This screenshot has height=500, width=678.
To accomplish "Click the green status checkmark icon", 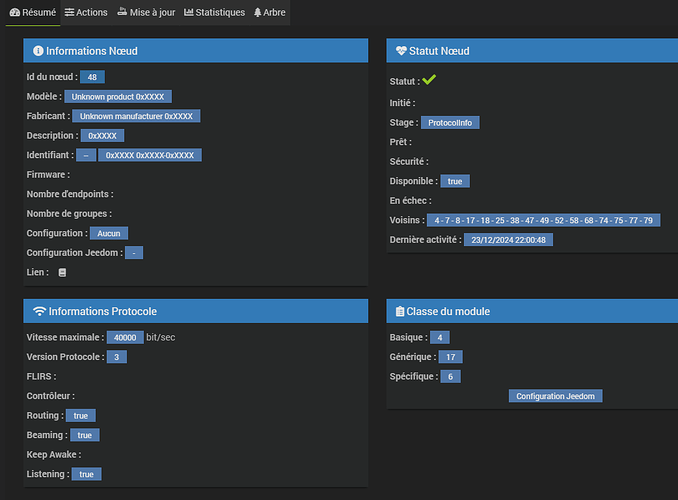I will (x=429, y=80).
